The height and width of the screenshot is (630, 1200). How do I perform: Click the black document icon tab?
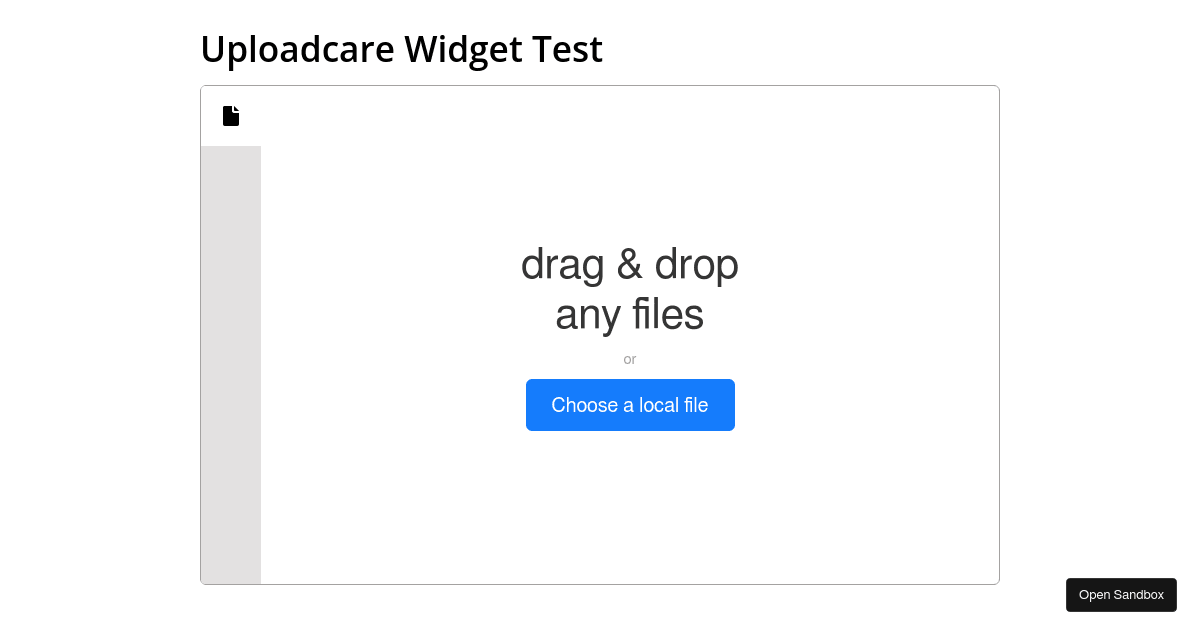point(231,116)
